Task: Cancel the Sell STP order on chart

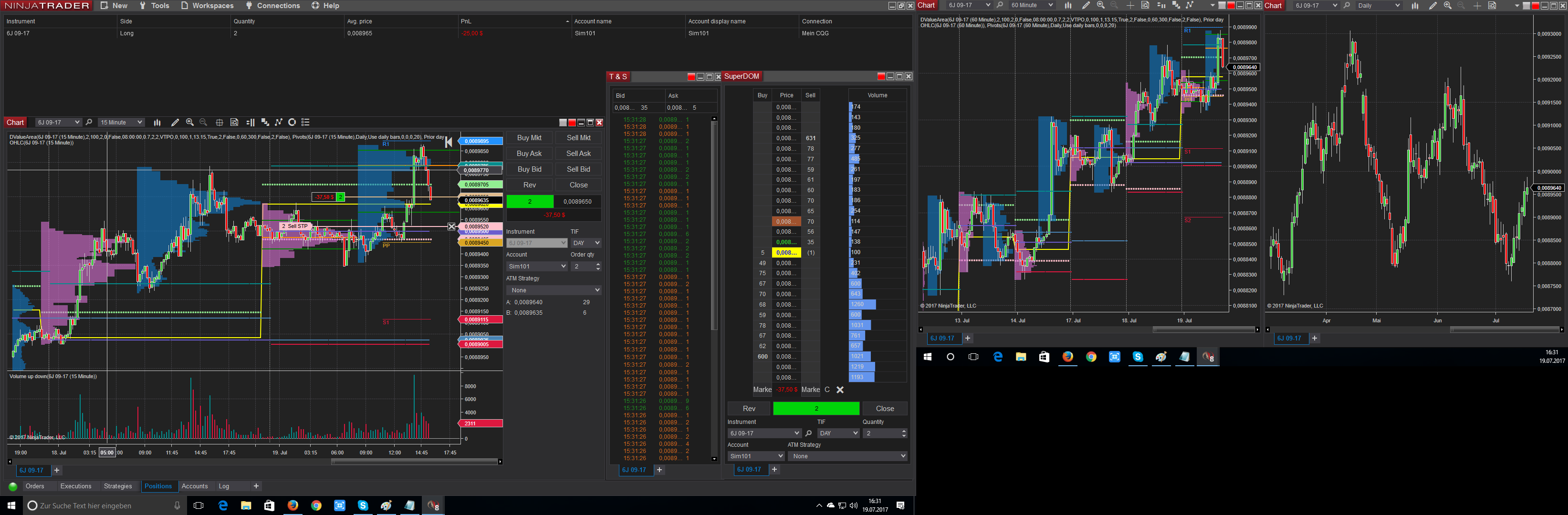Action: (452, 226)
